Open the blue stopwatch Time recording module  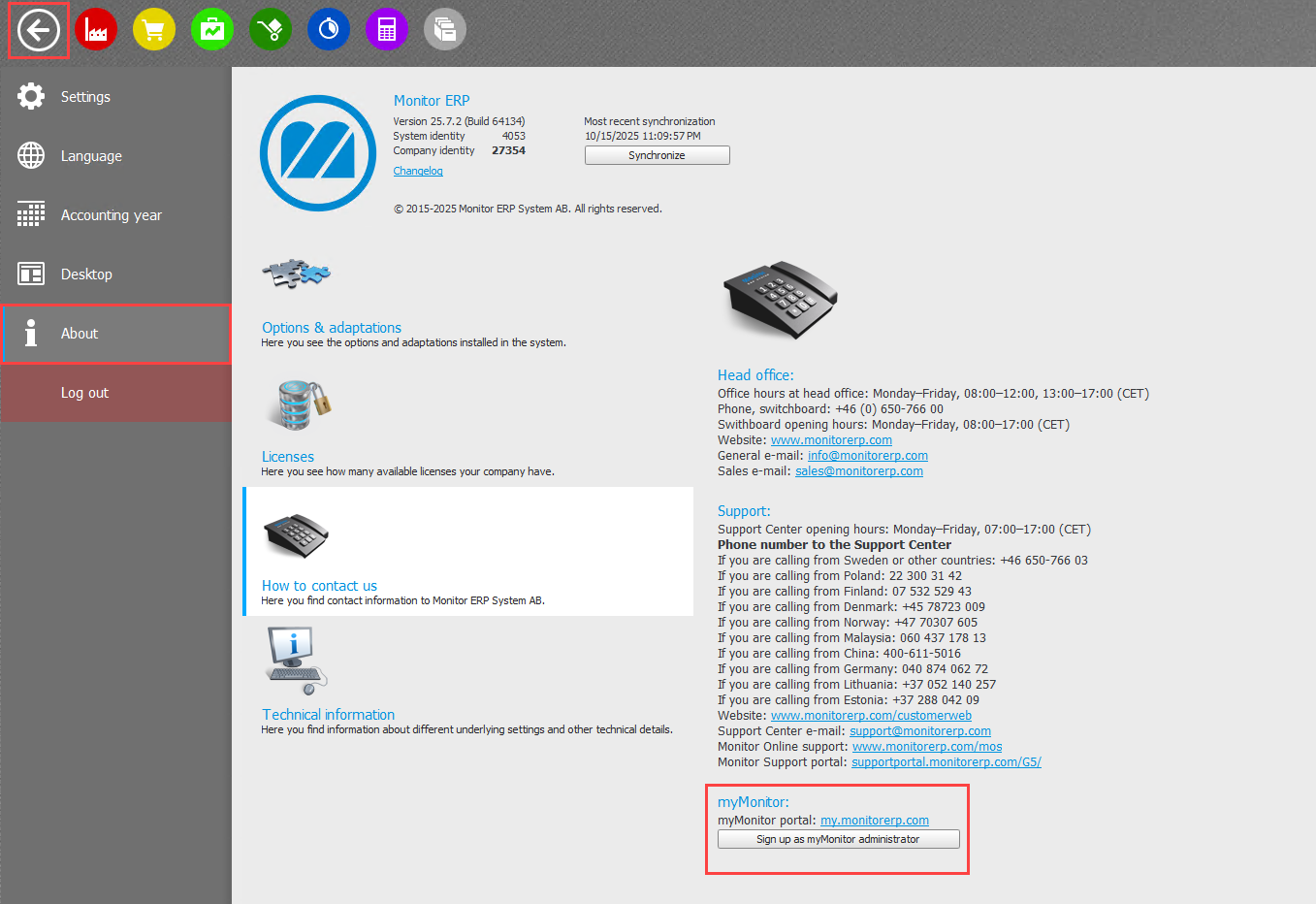[329, 30]
